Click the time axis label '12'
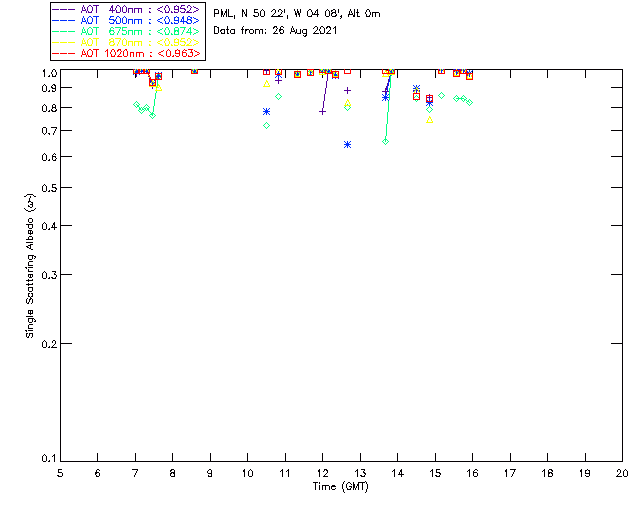 (x=322, y=473)
